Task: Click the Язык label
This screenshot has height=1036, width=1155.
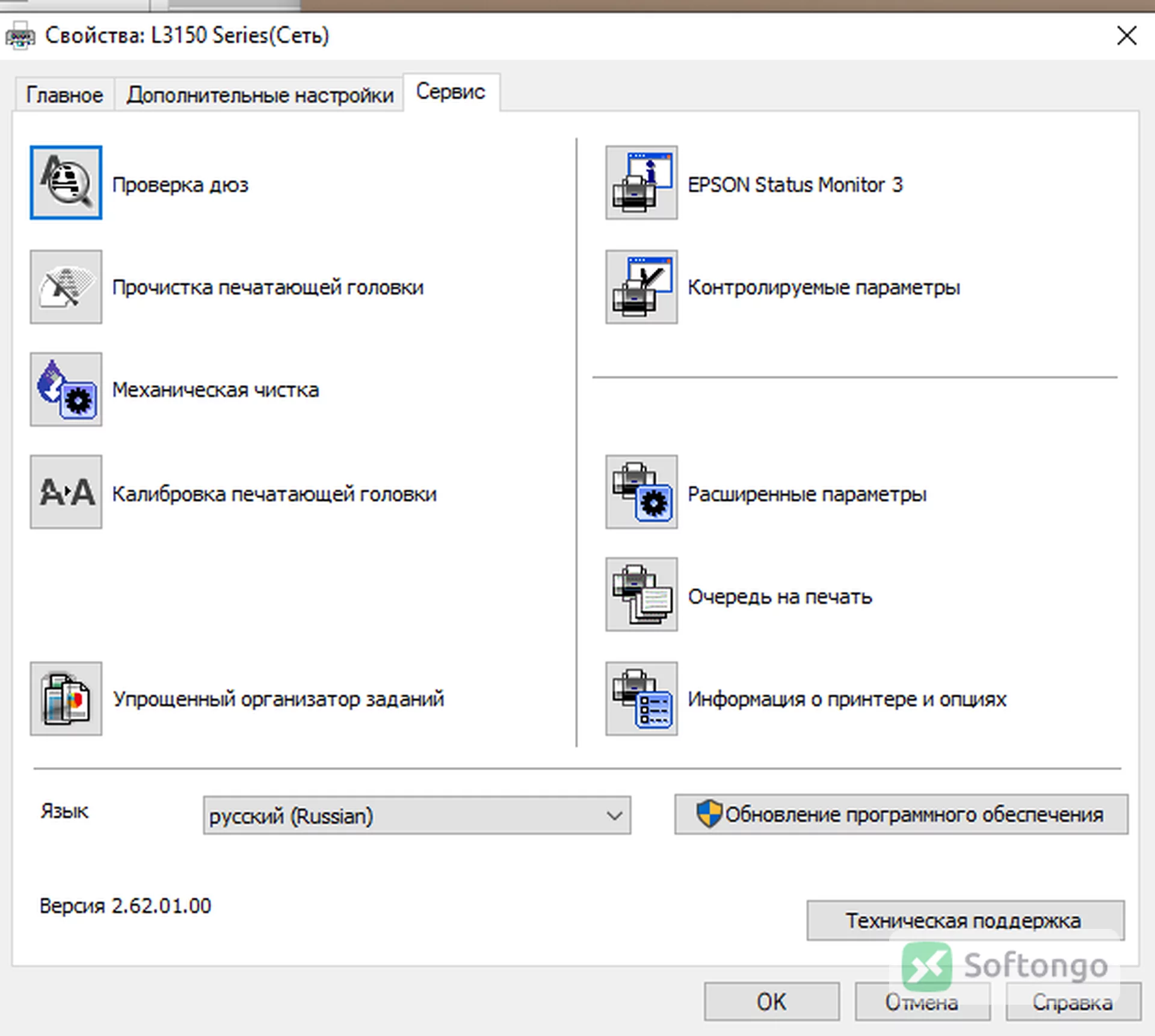Action: pyautogui.click(x=64, y=811)
